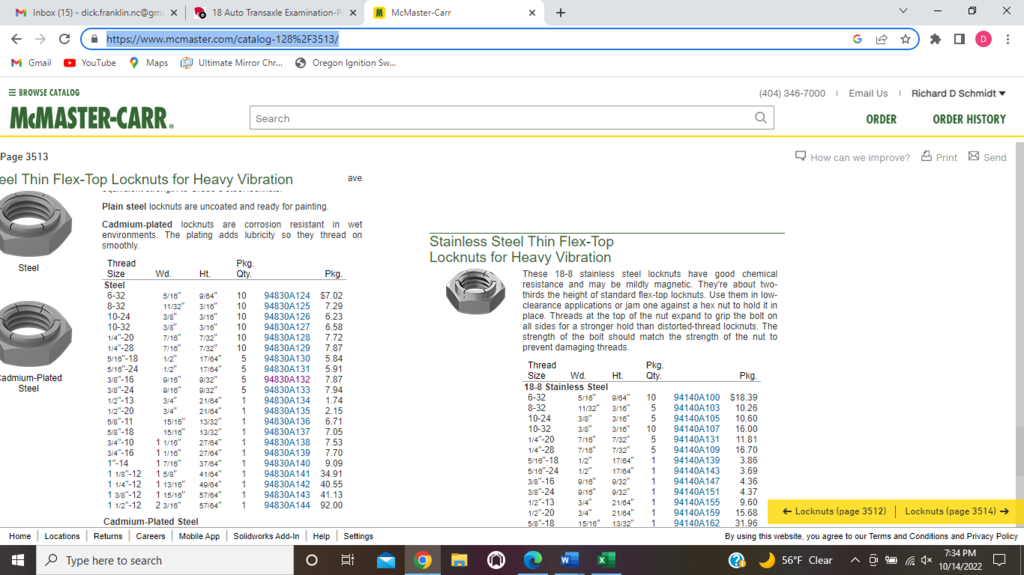
Task: Go to Locknuts page 3514
Action: [957, 511]
